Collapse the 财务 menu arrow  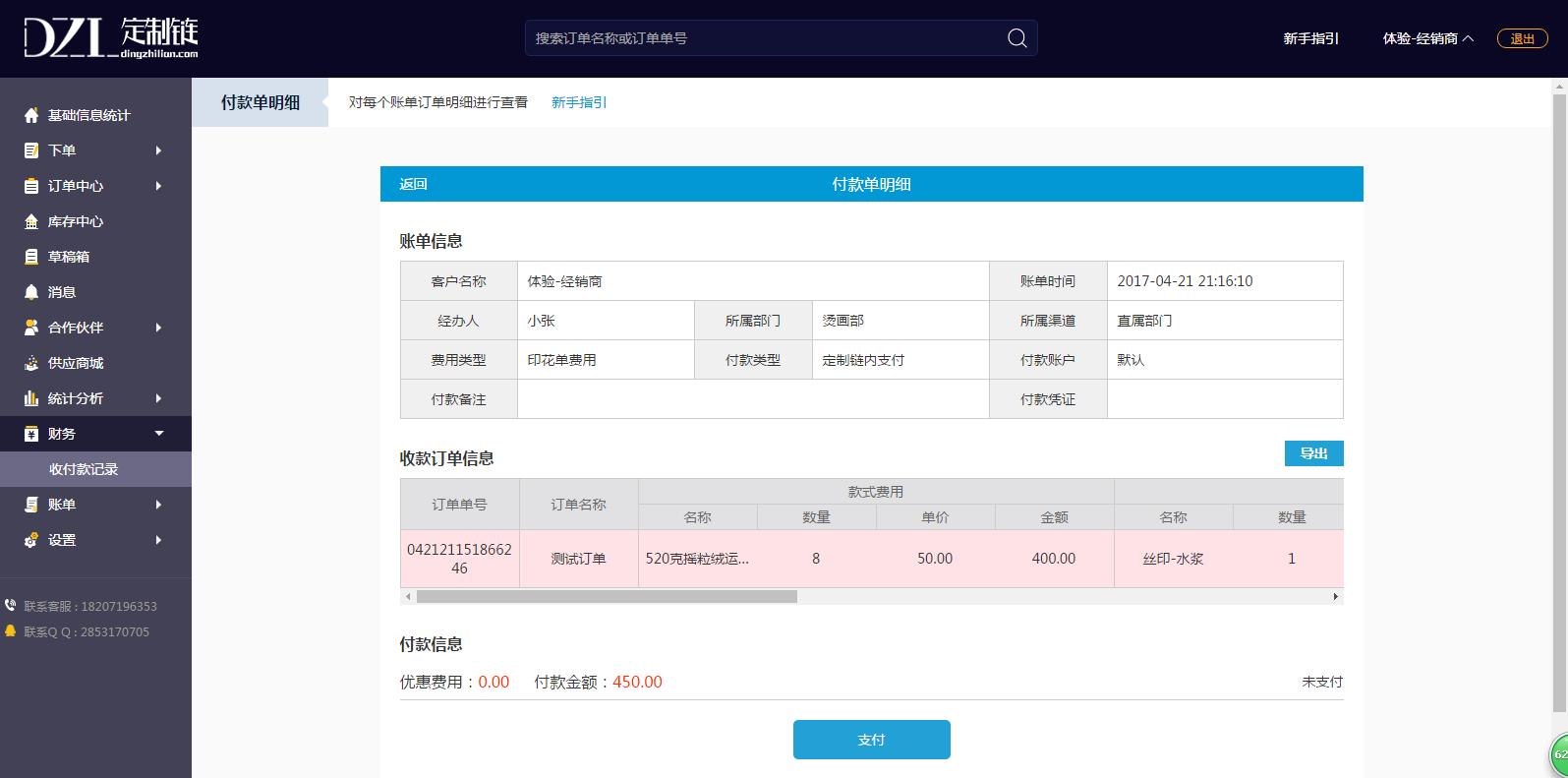tap(159, 434)
